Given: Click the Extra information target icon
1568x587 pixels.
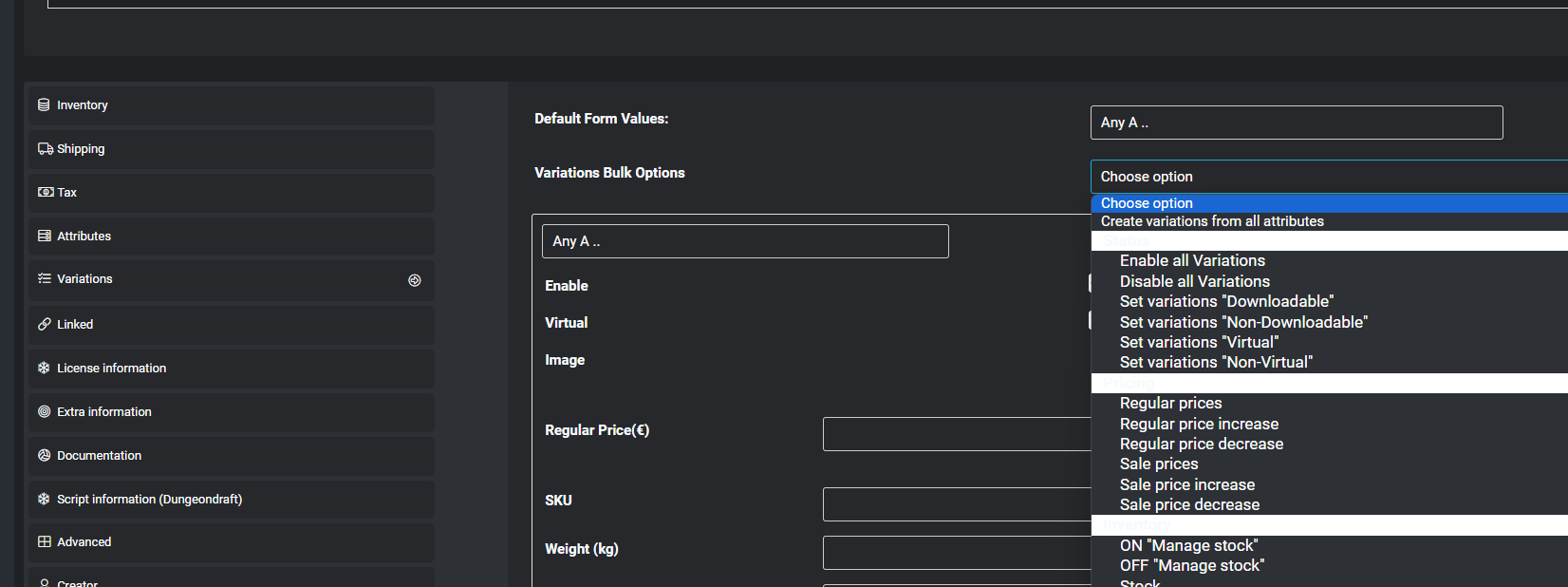Looking at the screenshot, I should tap(45, 412).
